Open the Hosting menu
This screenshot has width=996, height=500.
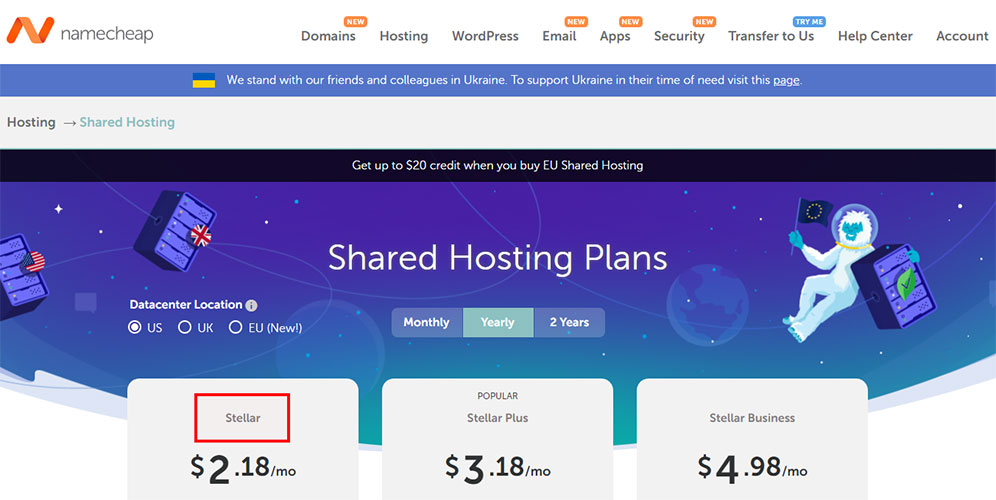tap(404, 36)
